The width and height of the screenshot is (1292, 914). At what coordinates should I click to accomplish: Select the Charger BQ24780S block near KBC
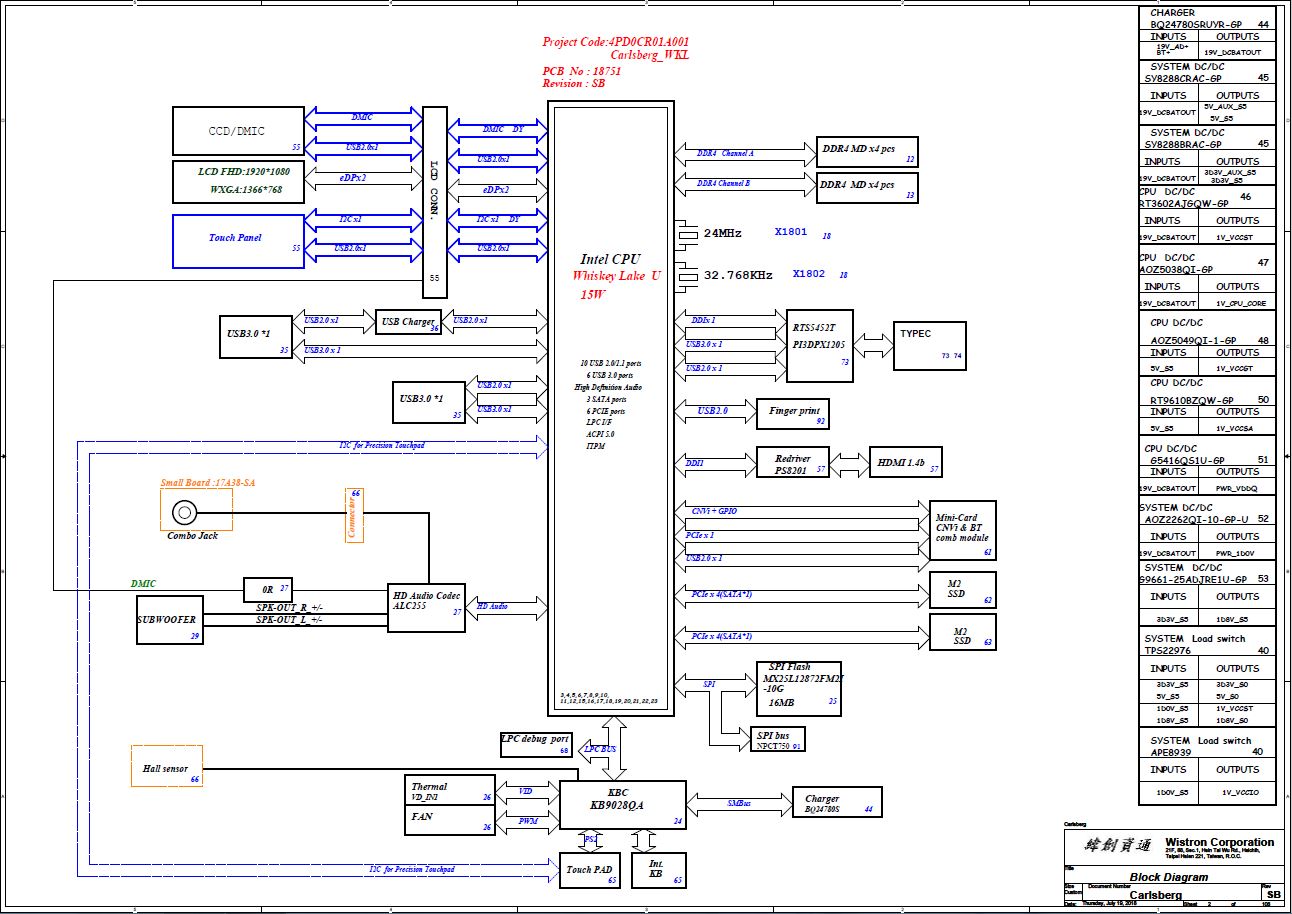click(x=837, y=803)
